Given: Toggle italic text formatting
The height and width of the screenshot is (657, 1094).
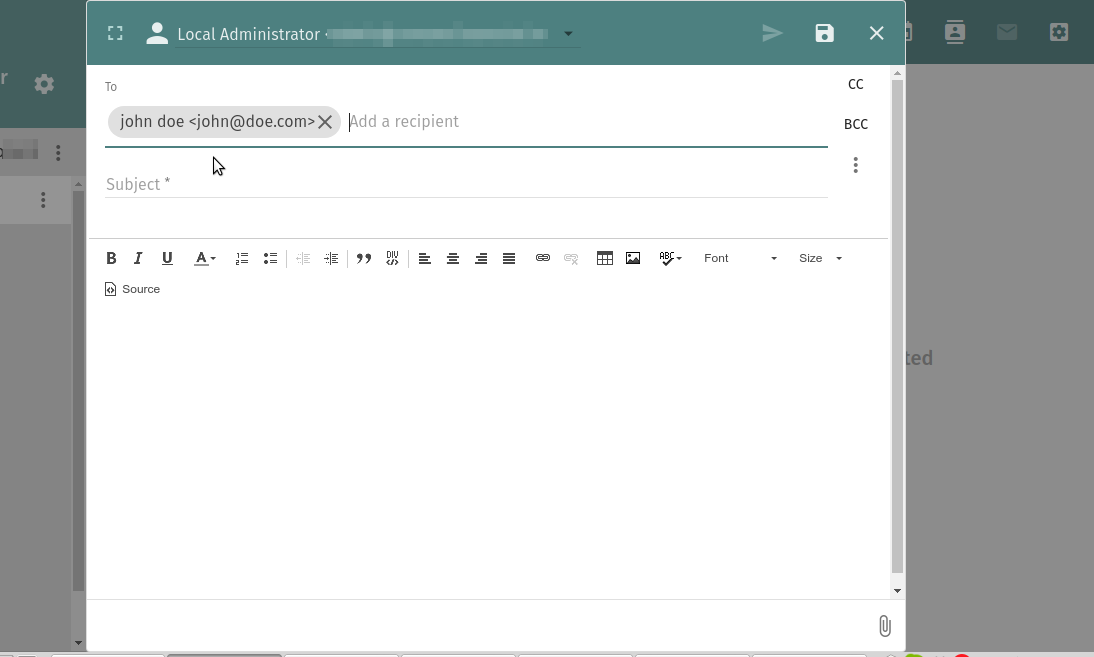Looking at the screenshot, I should pyautogui.click(x=139, y=258).
